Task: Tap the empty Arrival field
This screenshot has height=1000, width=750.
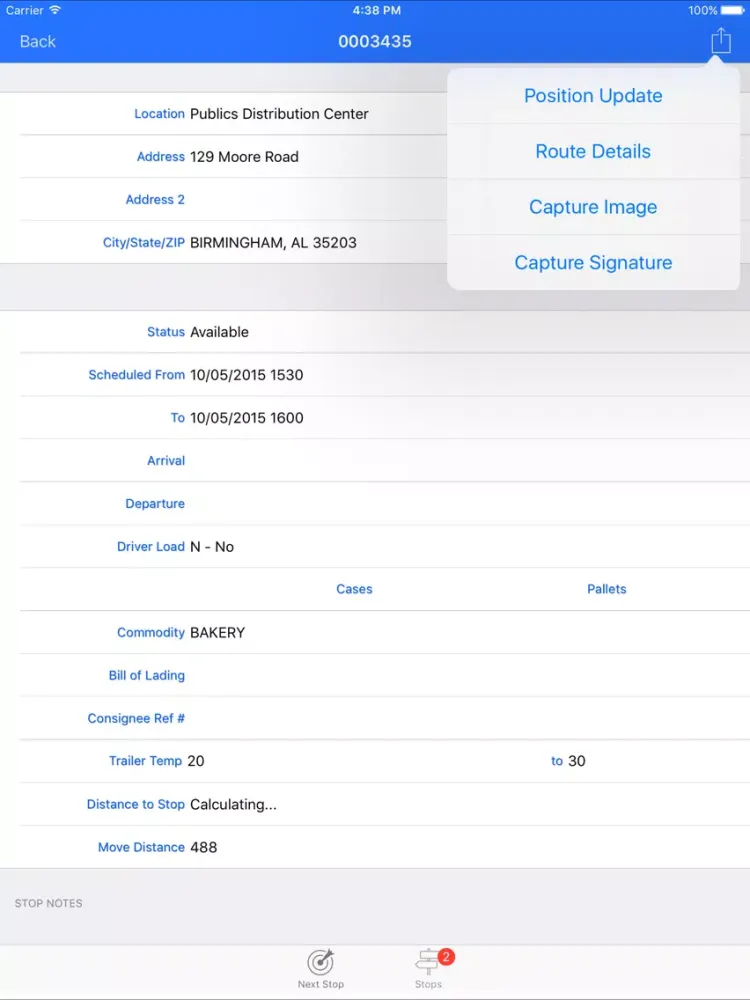Action: (x=383, y=460)
